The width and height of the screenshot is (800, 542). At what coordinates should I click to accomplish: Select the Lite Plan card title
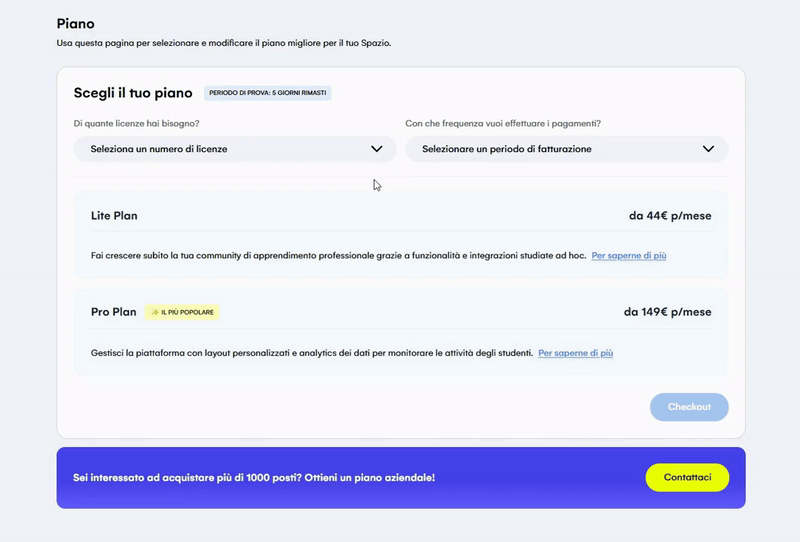(x=114, y=216)
